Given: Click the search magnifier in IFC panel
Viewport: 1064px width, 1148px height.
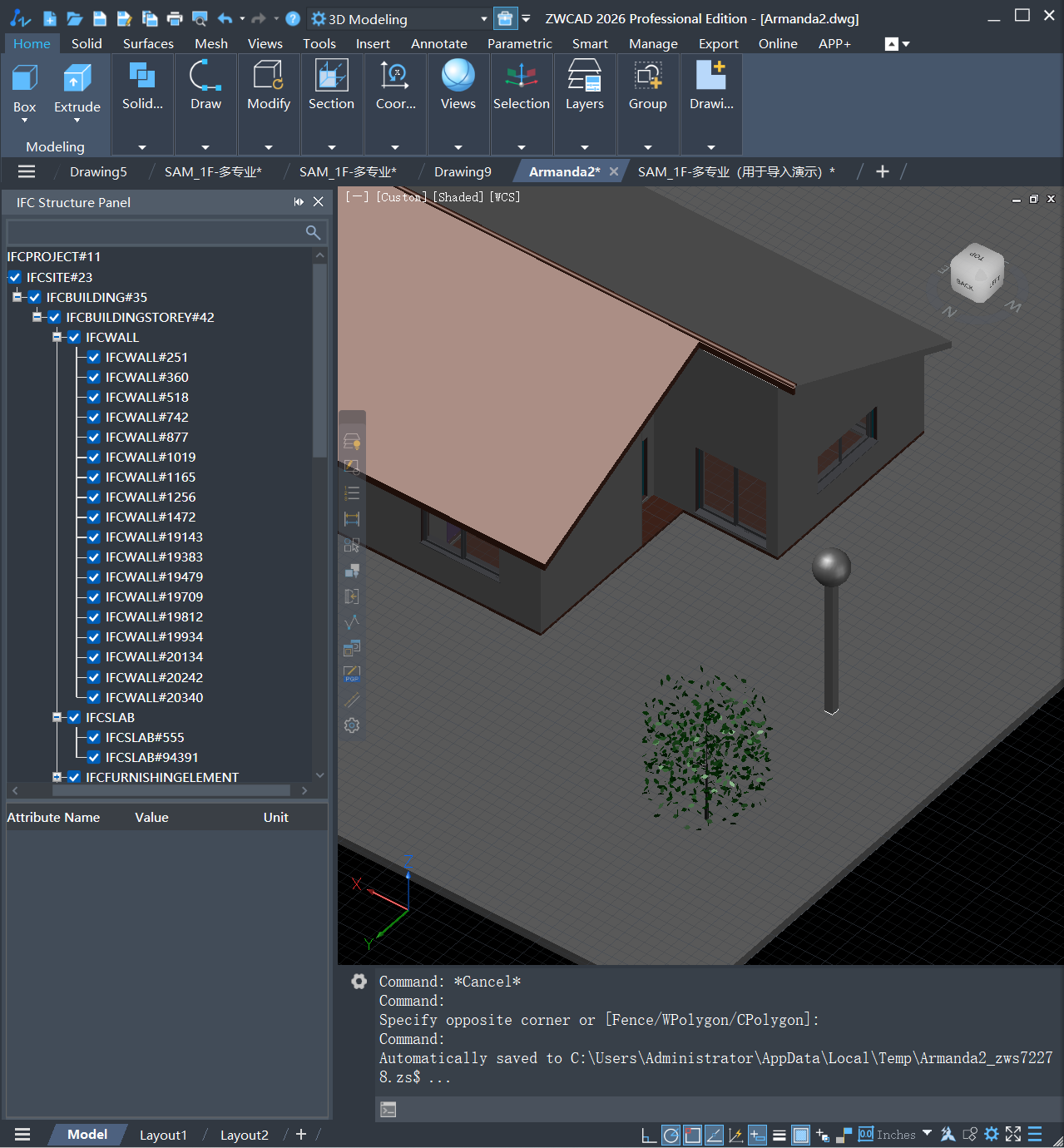Looking at the screenshot, I should 313,232.
